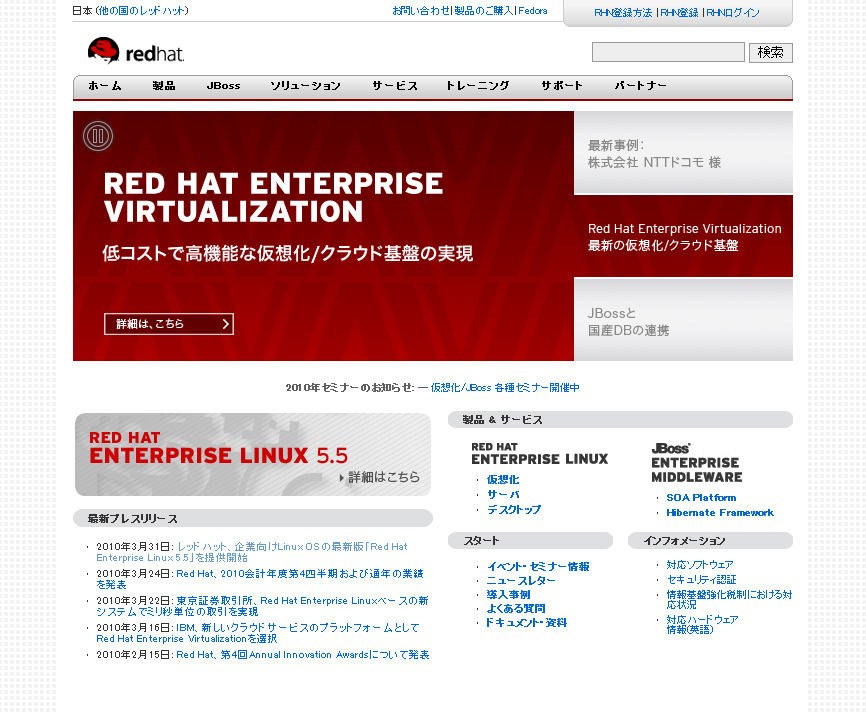Open the 対応ソフトウェア link
This screenshot has width=866, height=713.
pyautogui.click(x=700, y=565)
